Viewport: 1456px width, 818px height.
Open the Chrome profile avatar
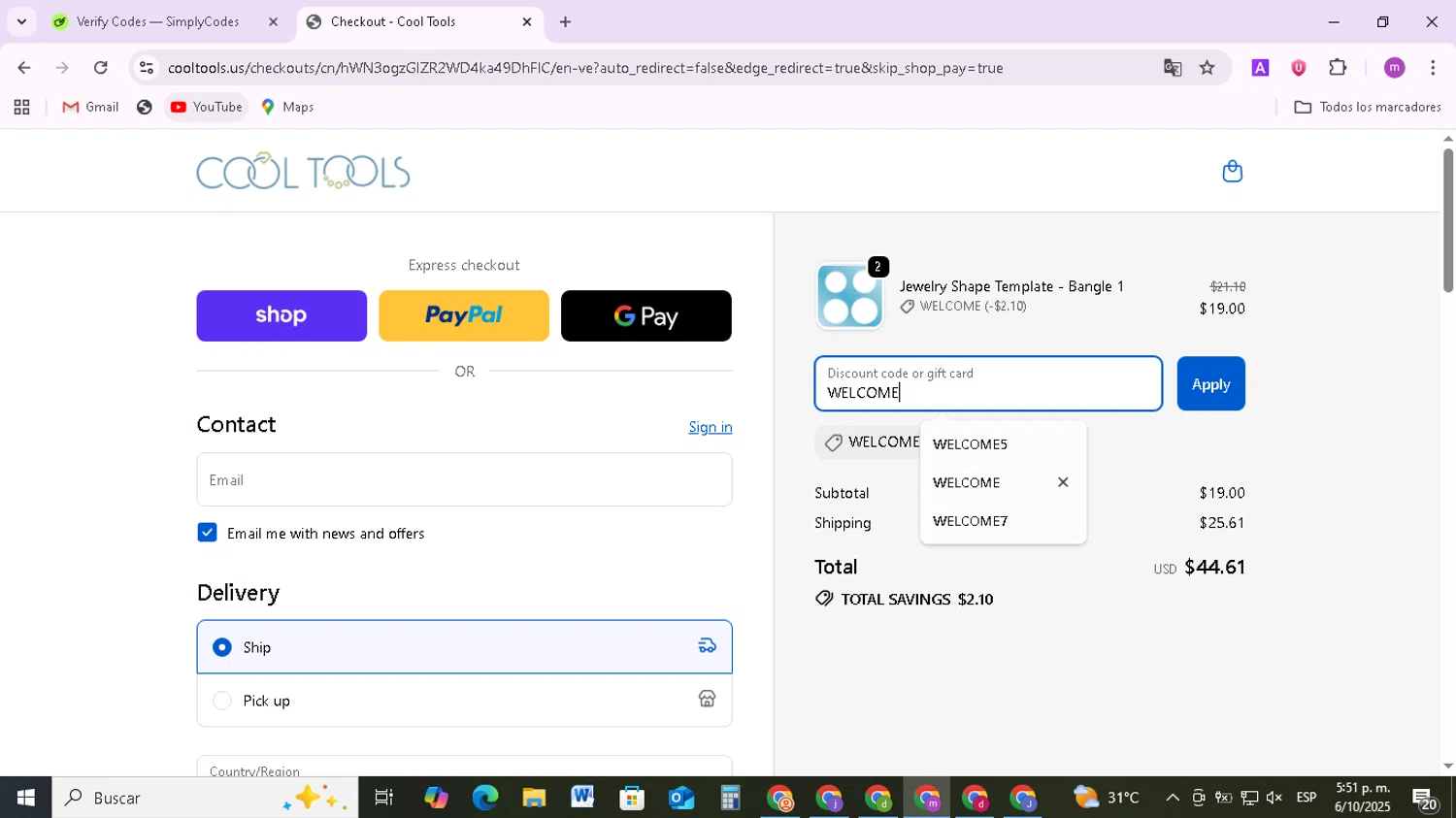(1394, 68)
